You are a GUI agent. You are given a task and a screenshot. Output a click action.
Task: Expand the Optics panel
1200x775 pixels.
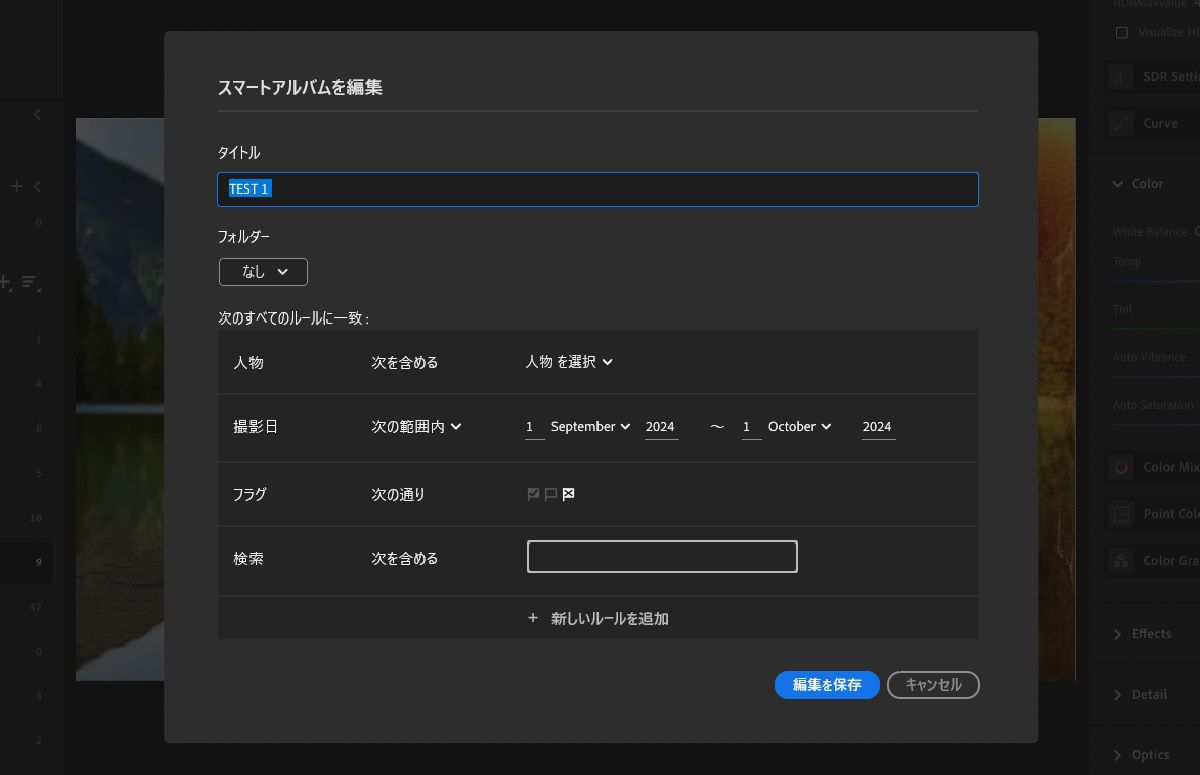(x=1150, y=754)
